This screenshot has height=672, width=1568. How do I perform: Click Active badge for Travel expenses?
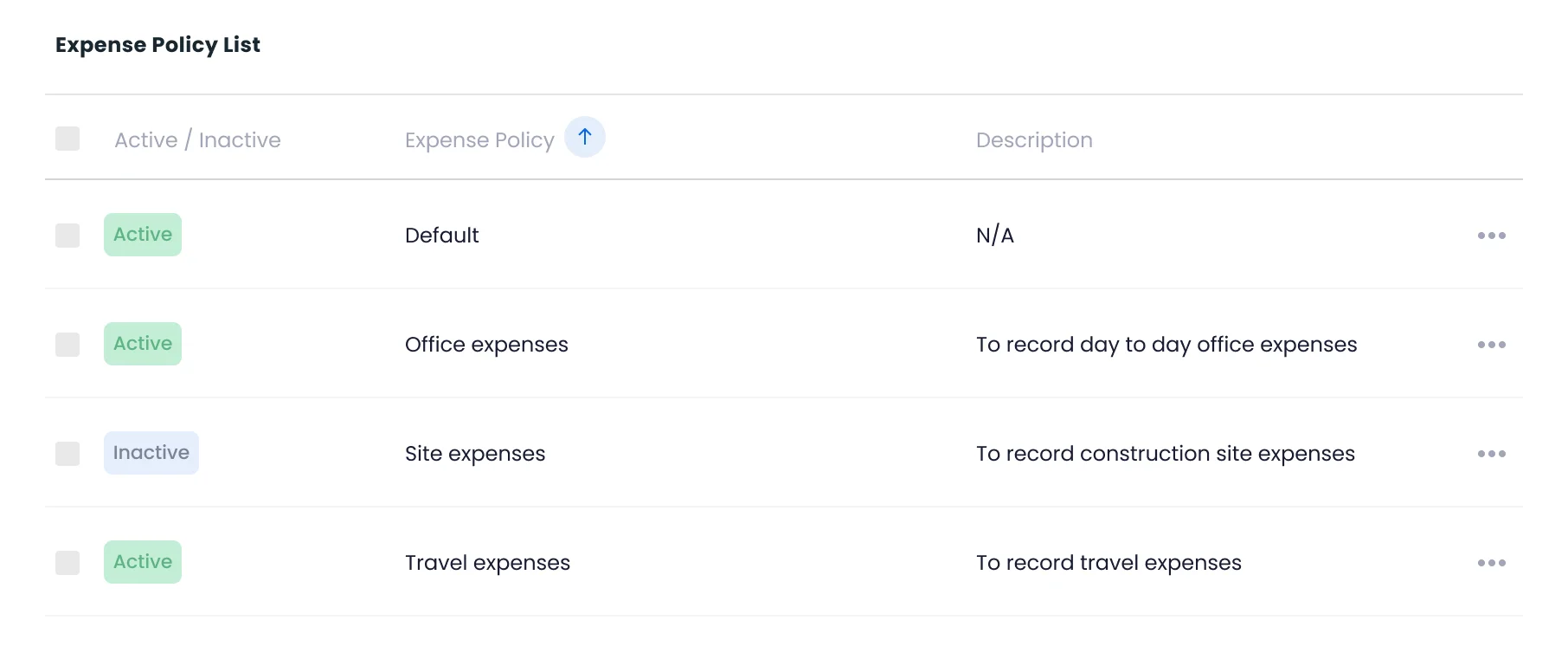(x=143, y=562)
